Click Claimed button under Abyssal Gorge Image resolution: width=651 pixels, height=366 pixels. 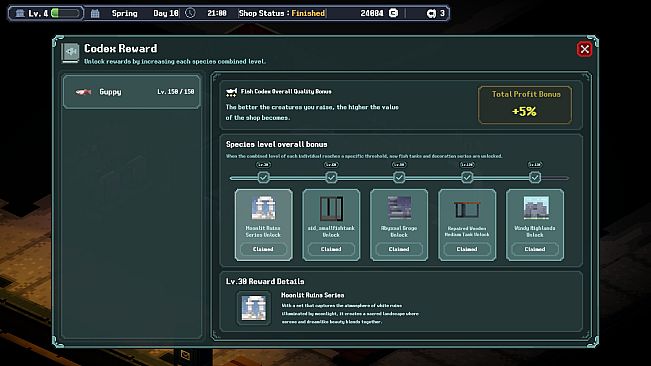pos(399,249)
